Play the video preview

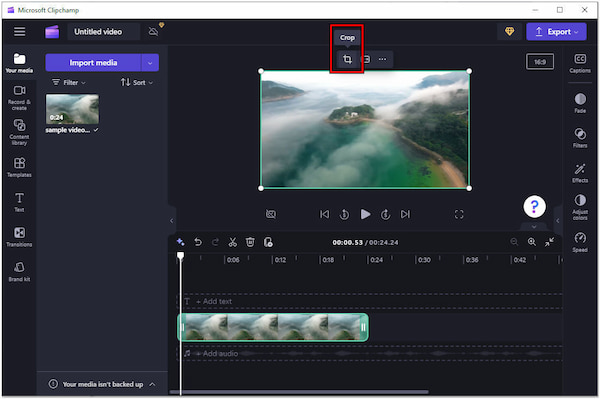tap(365, 214)
